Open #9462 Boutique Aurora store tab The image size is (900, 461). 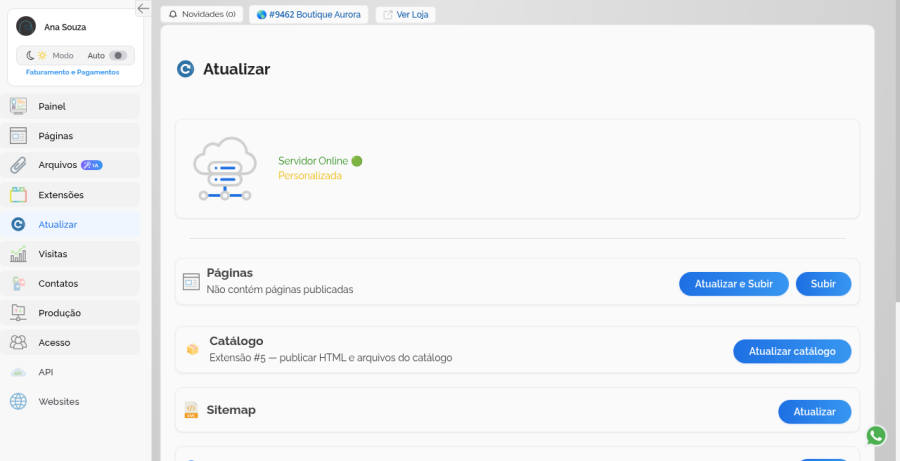(308, 14)
